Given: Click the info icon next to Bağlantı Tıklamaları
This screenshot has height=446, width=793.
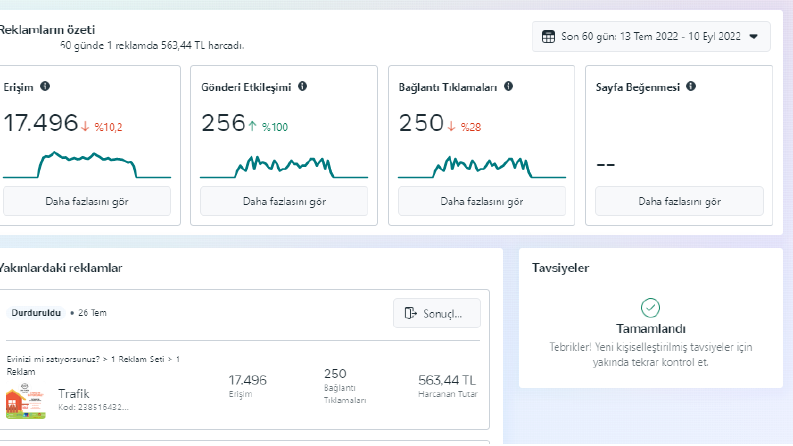Looking at the screenshot, I should (x=508, y=86).
